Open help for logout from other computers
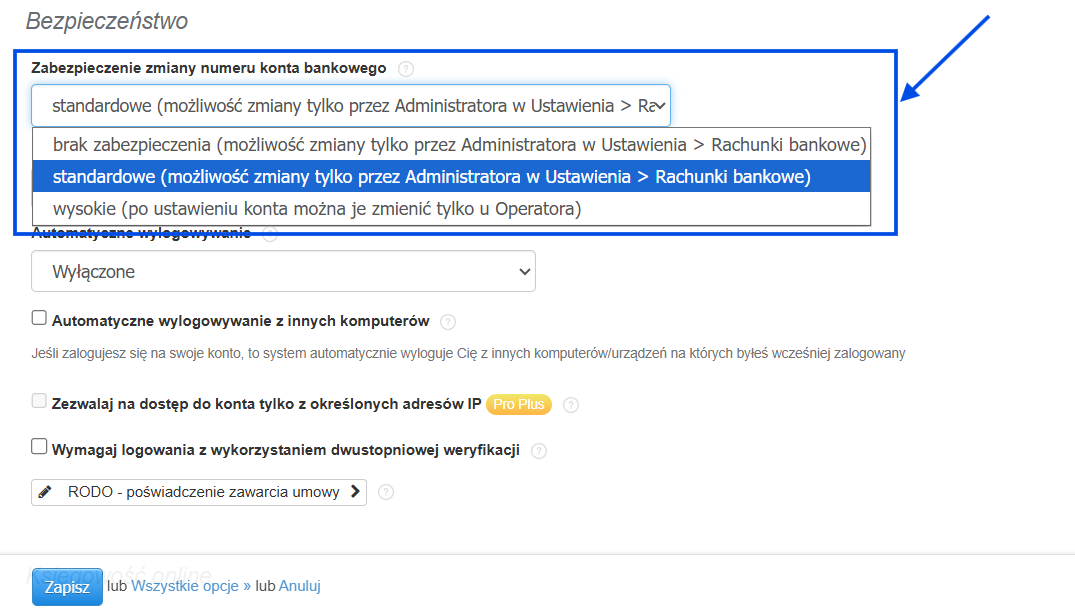This screenshot has width=1075, height=612. tap(448, 321)
